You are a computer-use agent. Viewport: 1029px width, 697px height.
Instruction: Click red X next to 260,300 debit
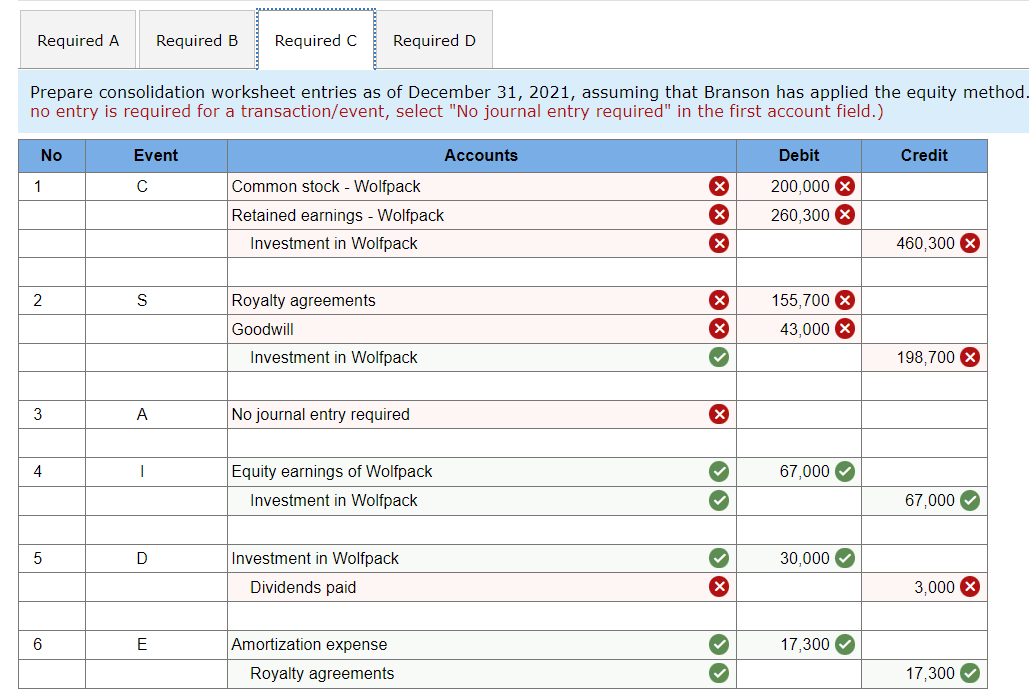(x=845, y=215)
